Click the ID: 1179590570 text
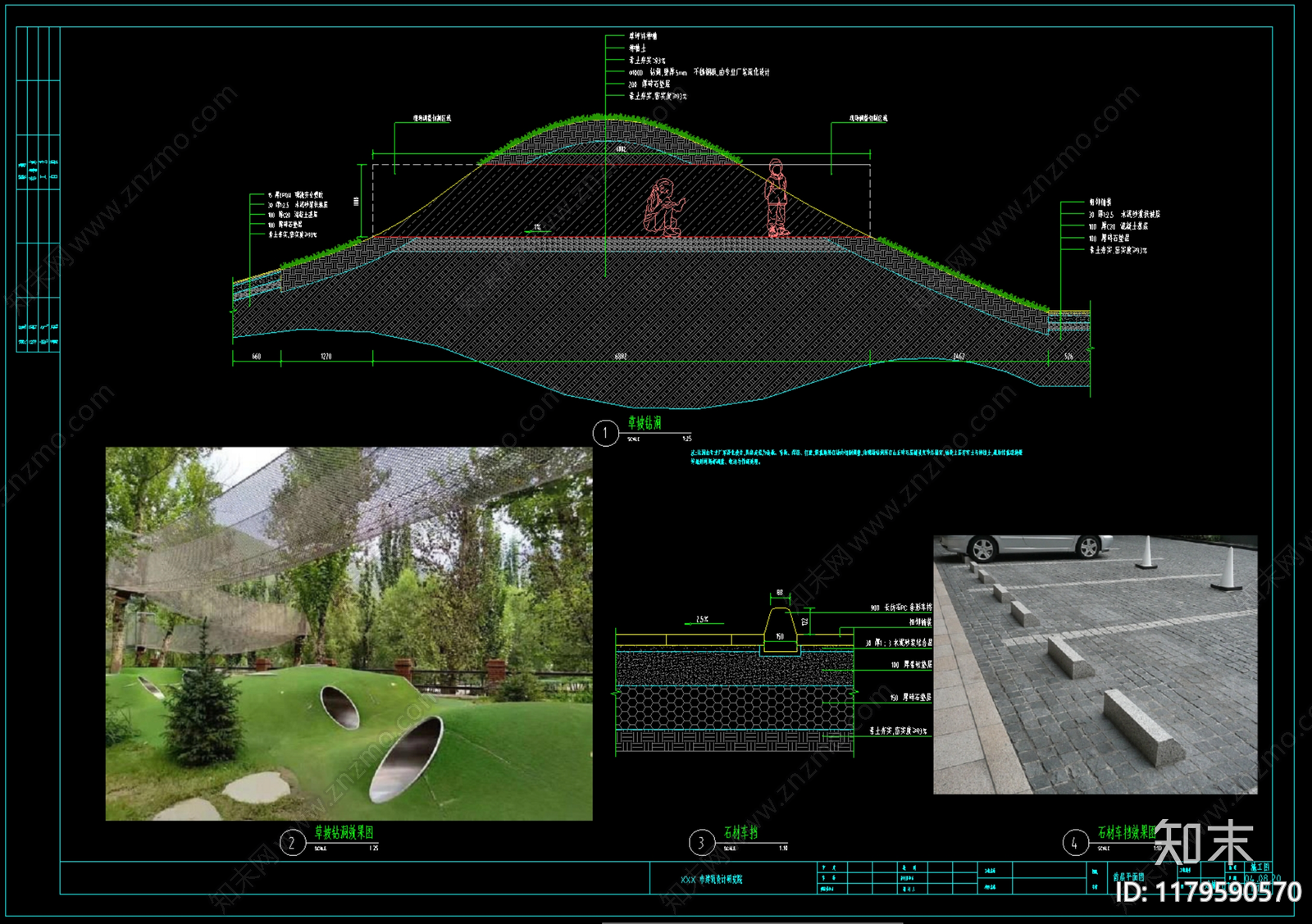Screen dimensions: 1312x924 coord(1208,892)
